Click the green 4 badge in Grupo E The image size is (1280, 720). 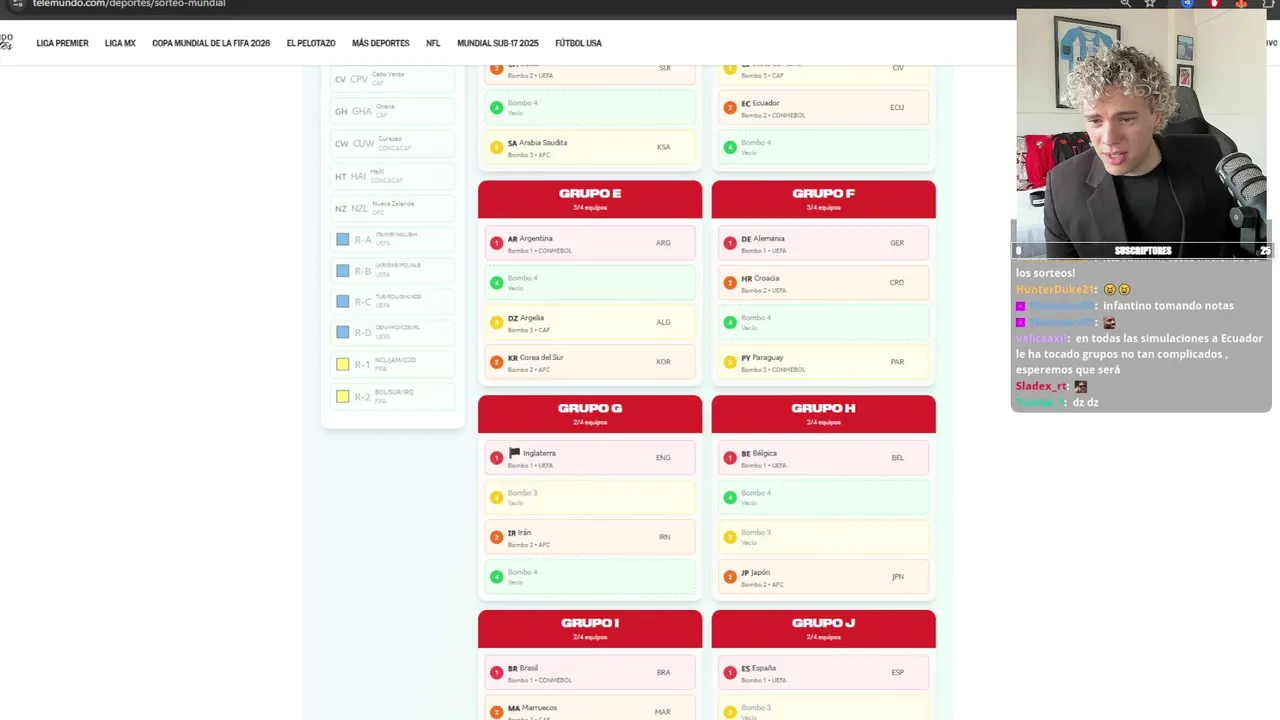496,283
